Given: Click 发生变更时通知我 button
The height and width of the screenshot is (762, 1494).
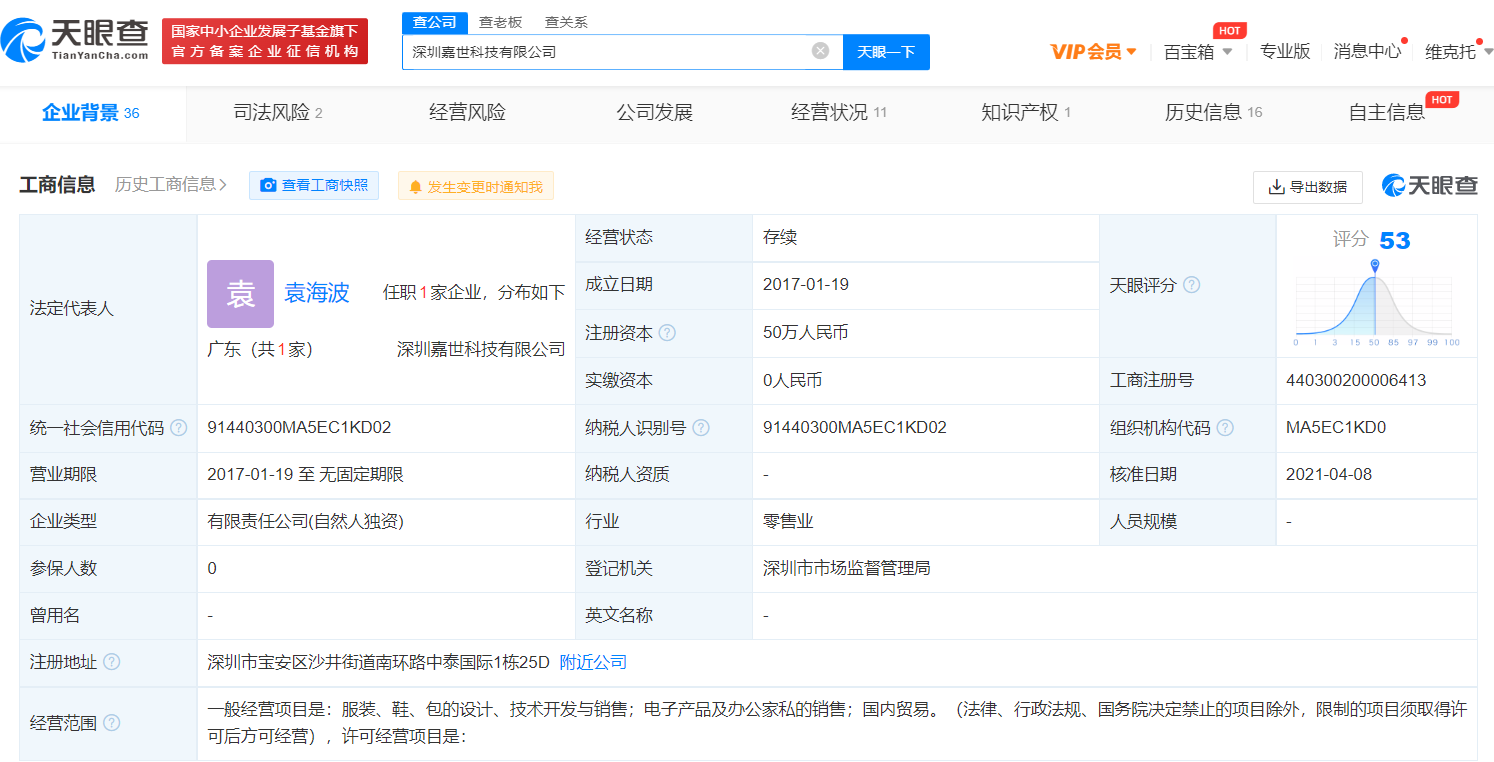Looking at the screenshot, I should coord(475,186).
